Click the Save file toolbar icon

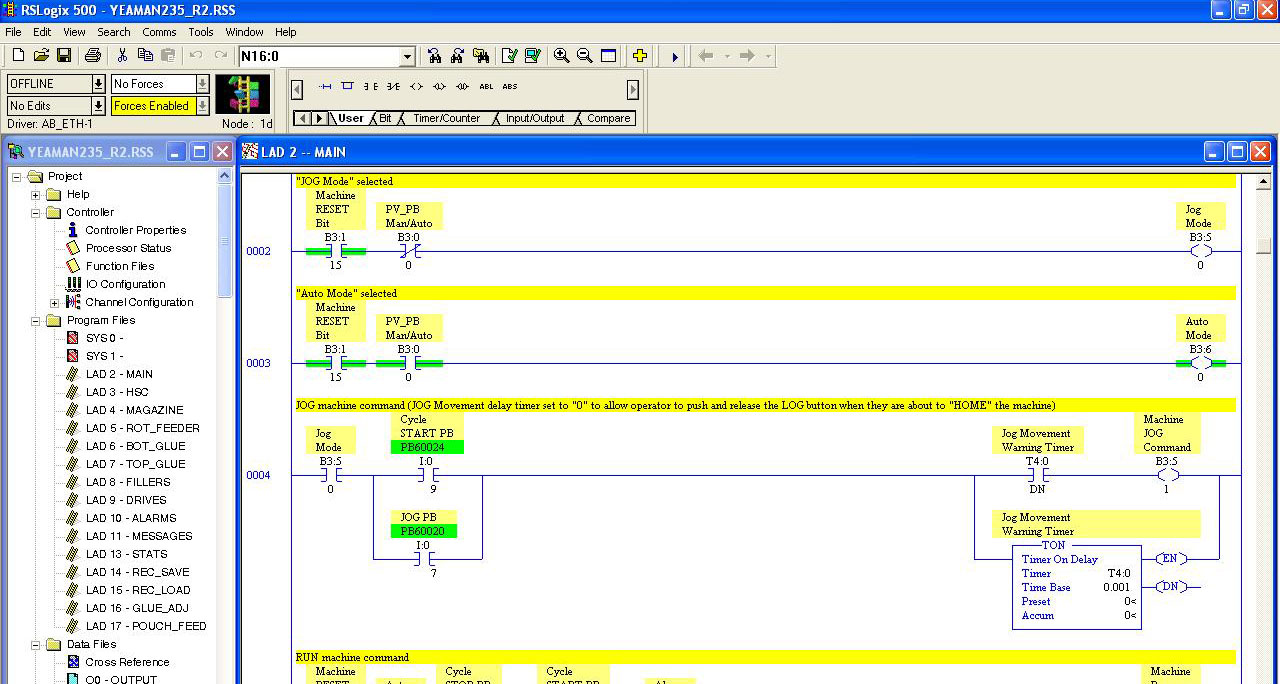[64, 56]
